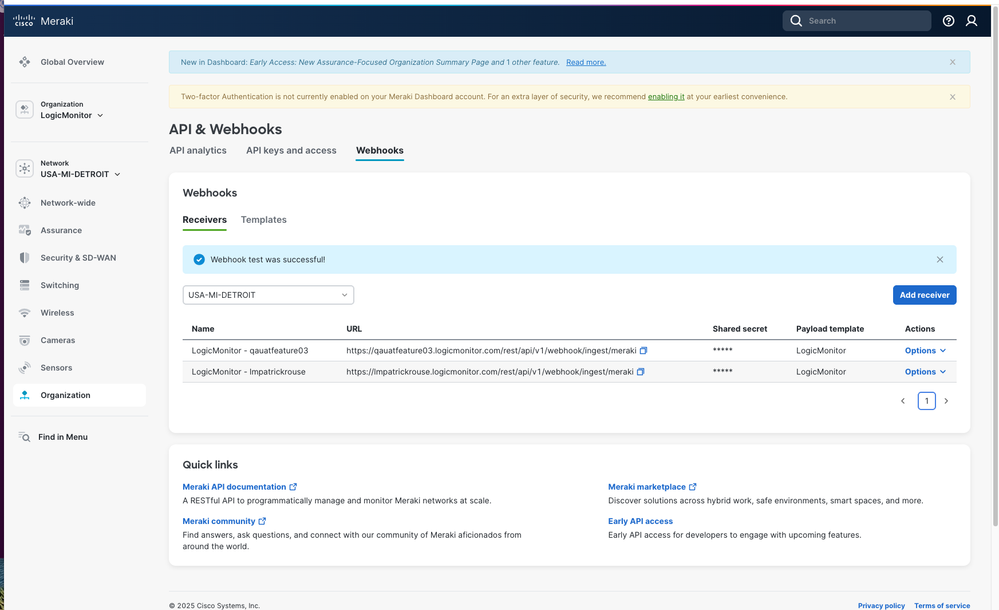The height and width of the screenshot is (610, 999).
Task: Expand the Organization LogicMonitor switcher
Action: (100, 115)
